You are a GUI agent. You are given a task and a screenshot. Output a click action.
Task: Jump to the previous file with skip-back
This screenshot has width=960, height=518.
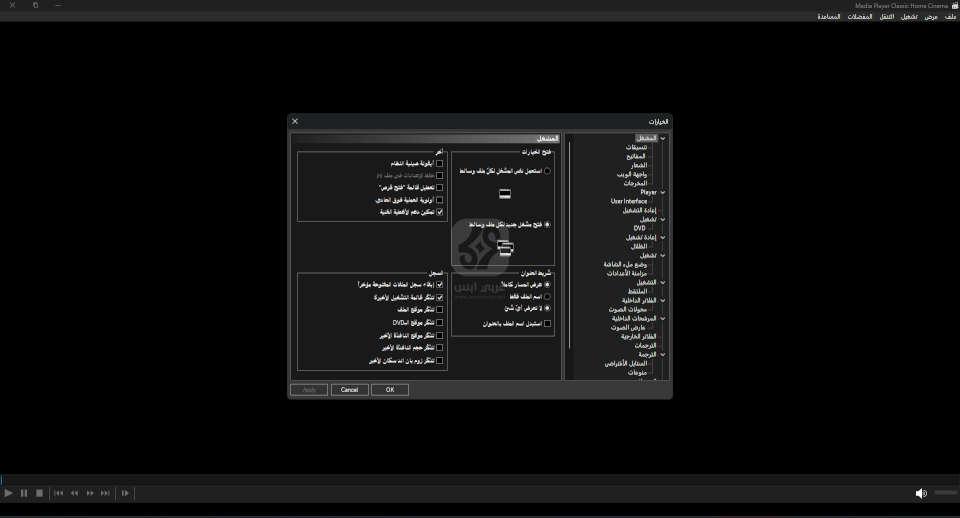click(59, 493)
